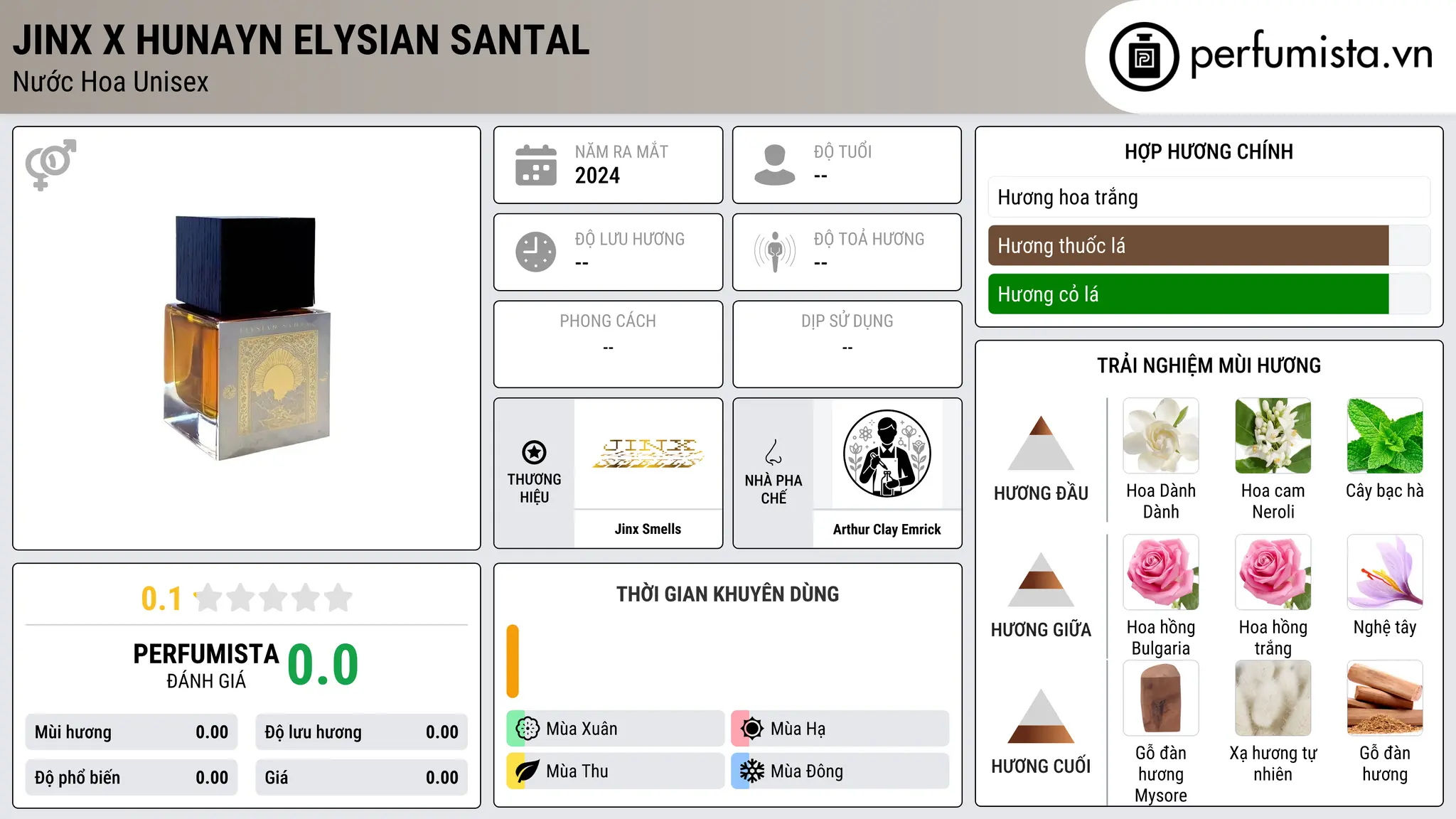Click the perfumista.vn perfume bottle logo icon
Viewport: 1456px width, 819px height.
[1144, 57]
